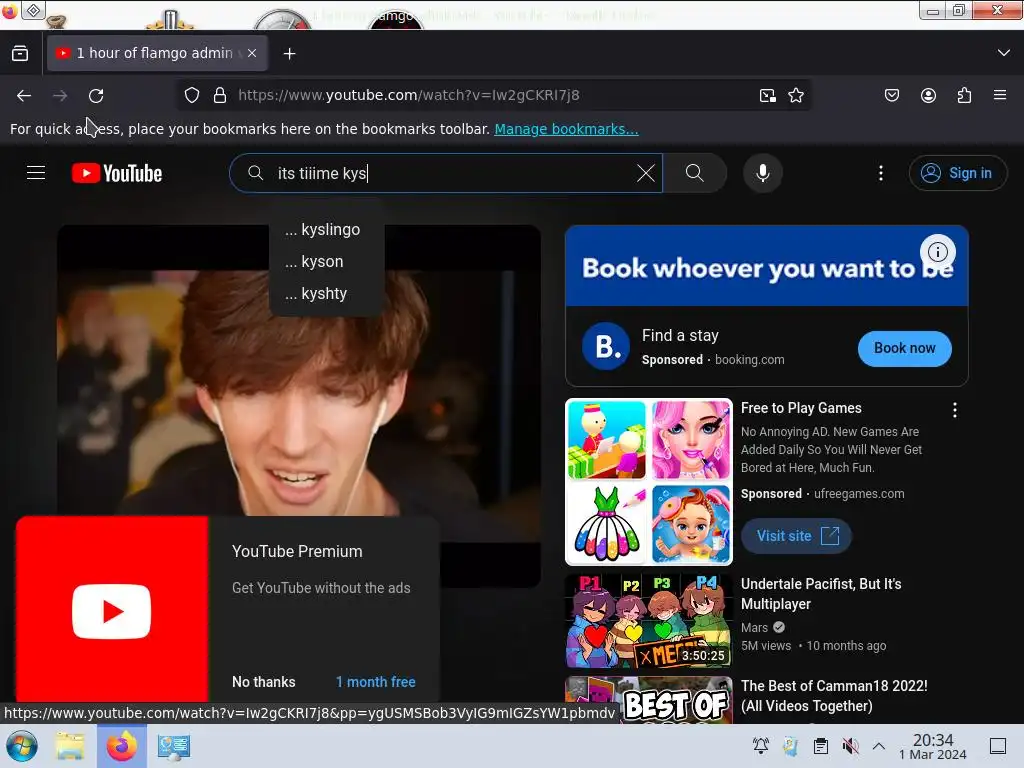The image size is (1024, 768).
Task: Click the forward navigation arrow
Action: [60, 95]
